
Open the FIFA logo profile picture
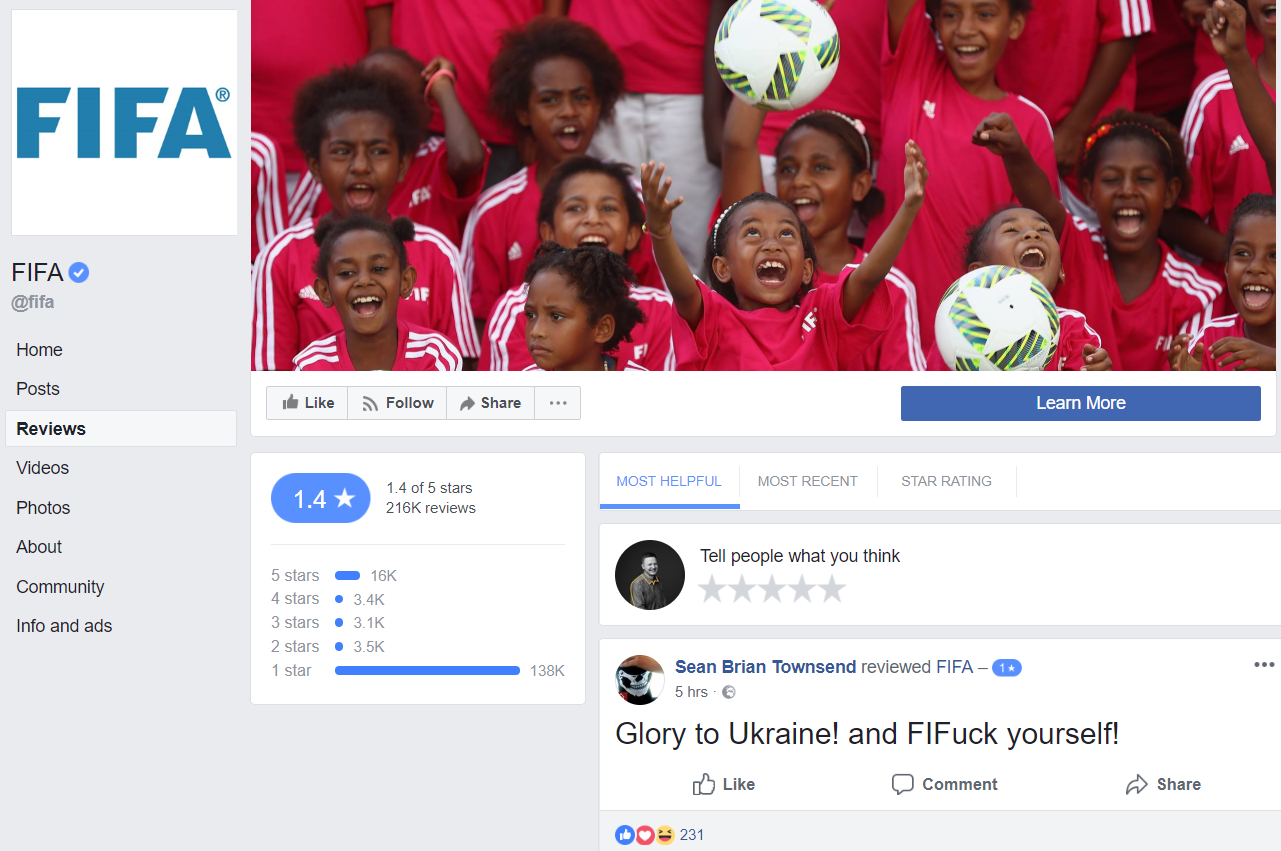tap(124, 123)
